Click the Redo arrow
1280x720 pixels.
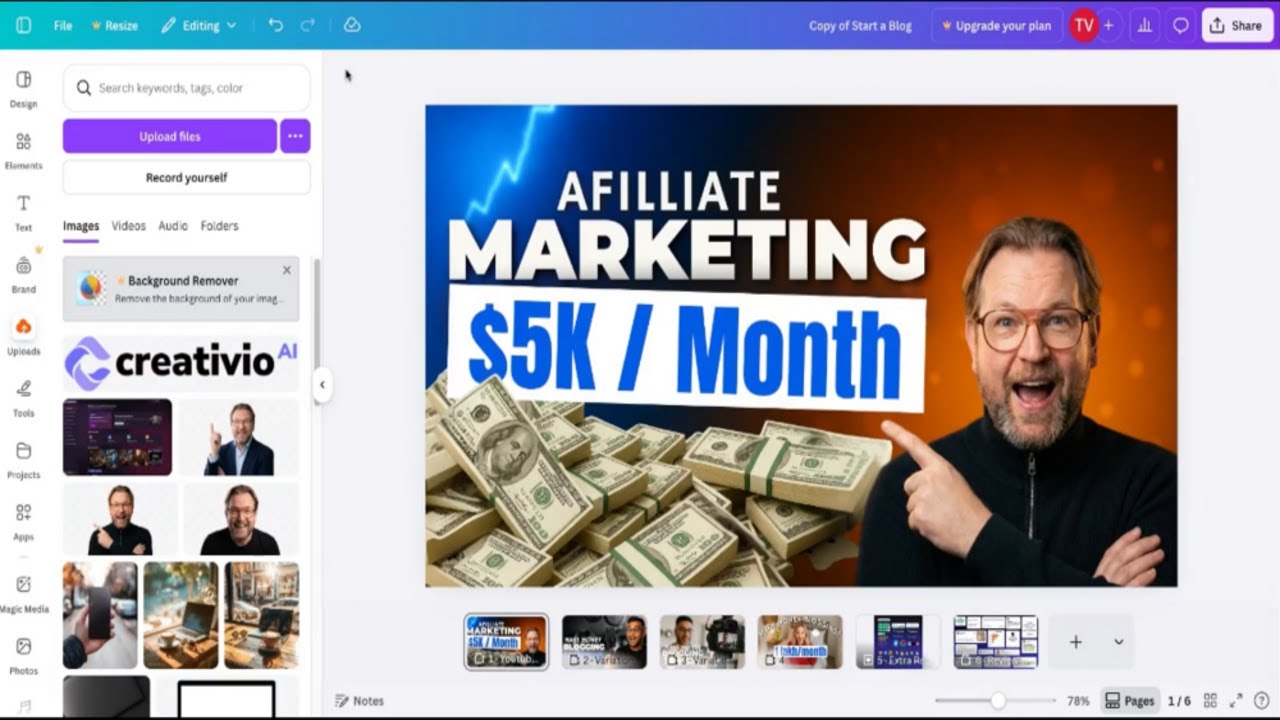(308, 25)
